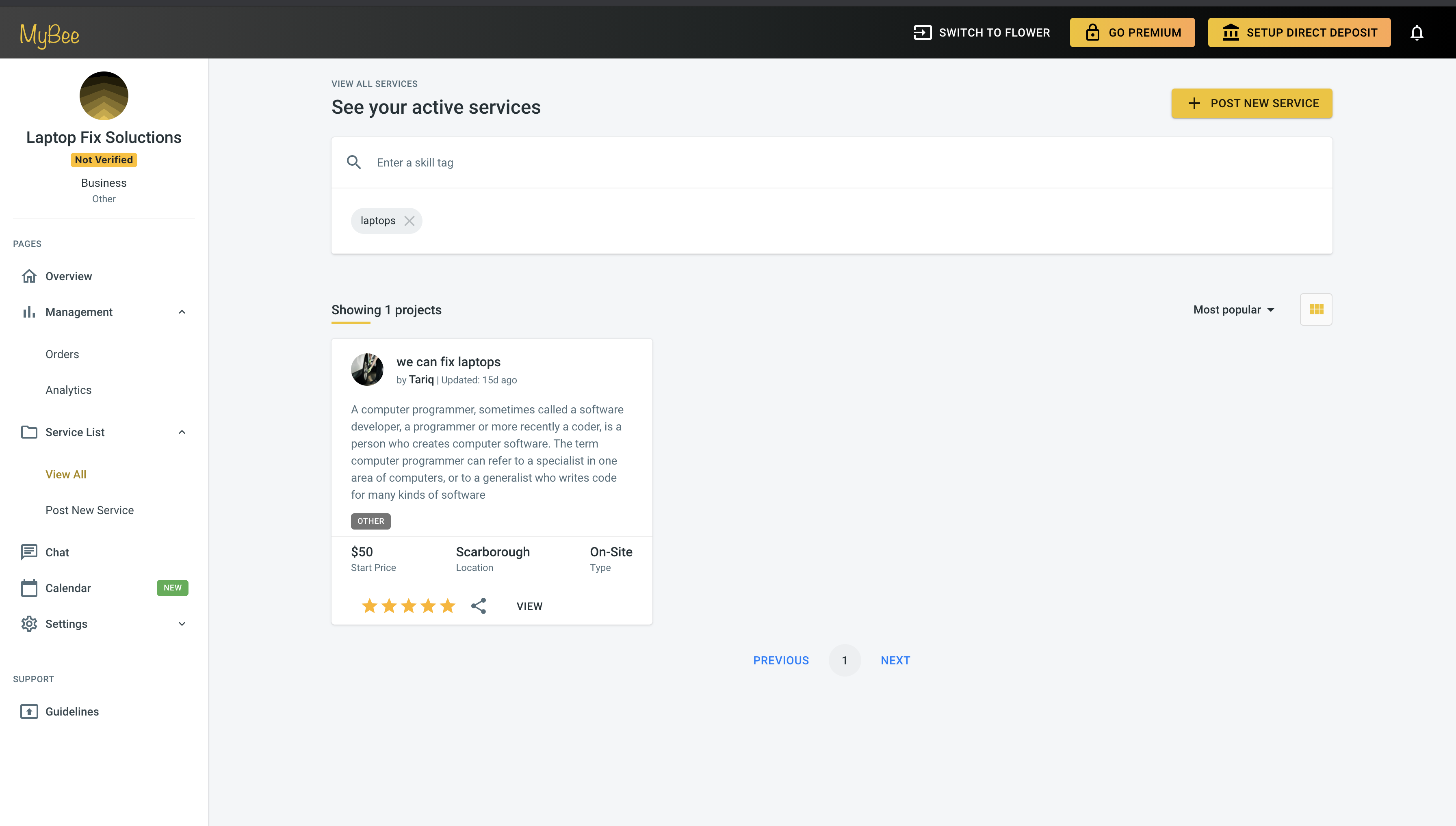Click the share icon on the laptop service card

478,605
